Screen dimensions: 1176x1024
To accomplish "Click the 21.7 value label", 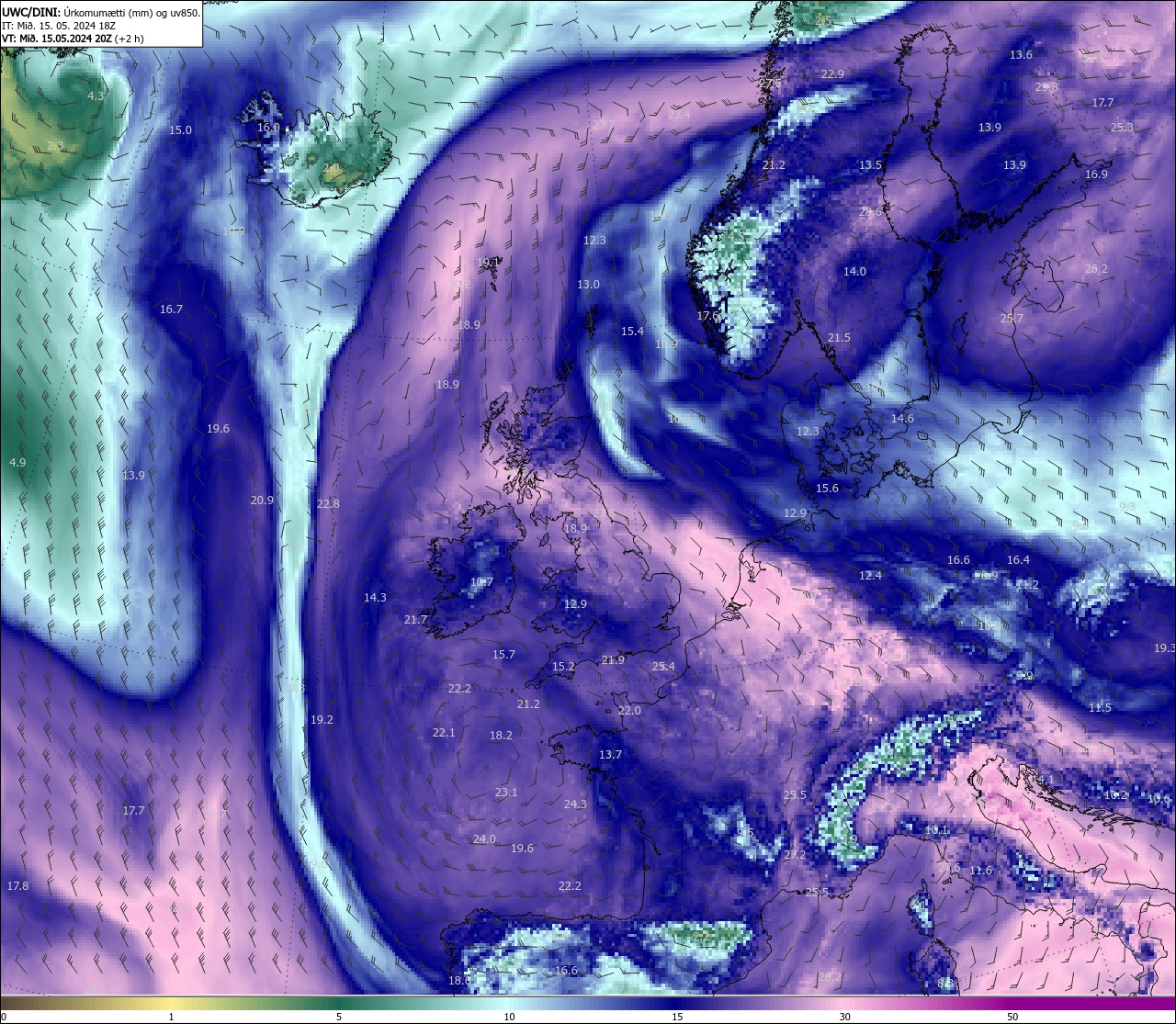I will click(415, 620).
